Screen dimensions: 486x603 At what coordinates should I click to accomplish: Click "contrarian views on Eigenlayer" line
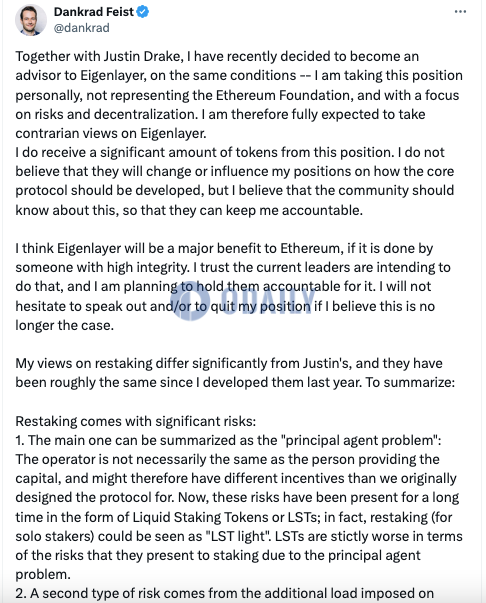[111, 133]
